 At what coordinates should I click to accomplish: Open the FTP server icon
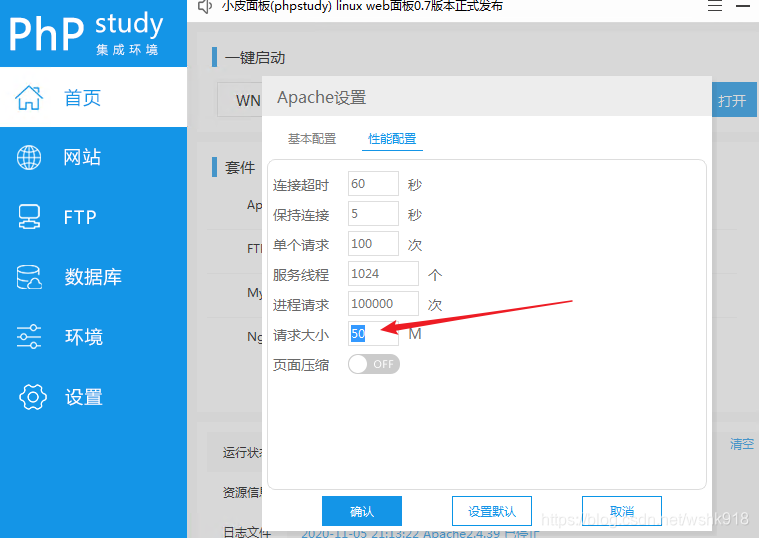[29, 217]
